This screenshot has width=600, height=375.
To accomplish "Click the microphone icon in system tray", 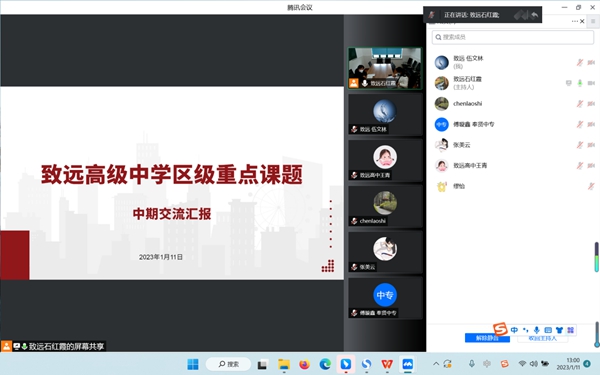I will pos(472,364).
